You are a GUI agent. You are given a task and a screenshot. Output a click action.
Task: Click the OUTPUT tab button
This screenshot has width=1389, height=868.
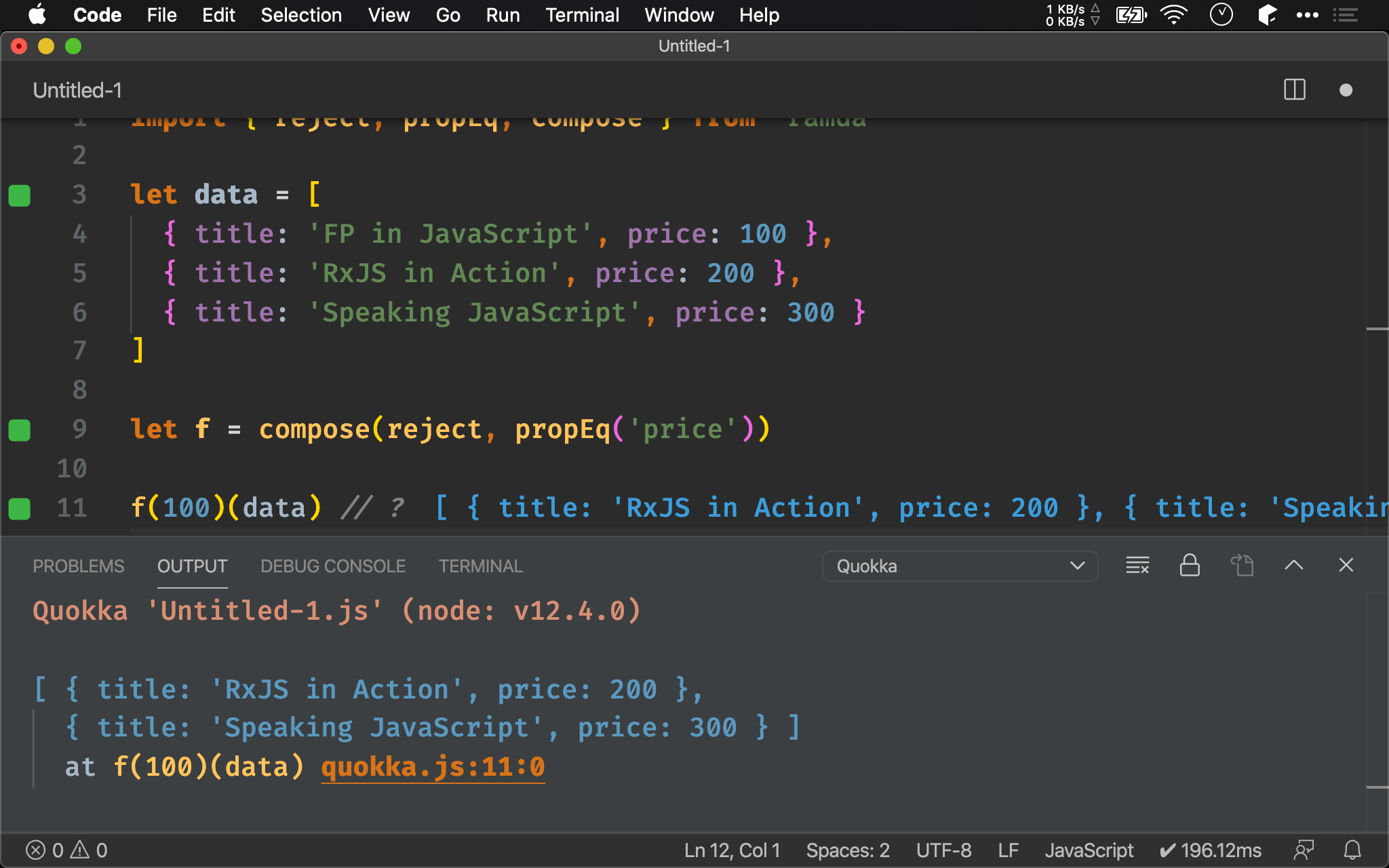191,566
